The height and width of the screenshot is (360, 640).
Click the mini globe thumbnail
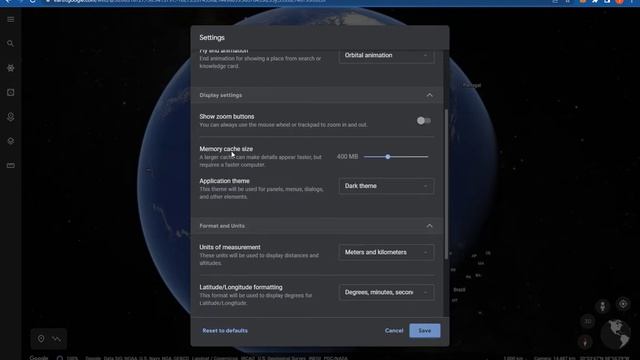point(616,334)
